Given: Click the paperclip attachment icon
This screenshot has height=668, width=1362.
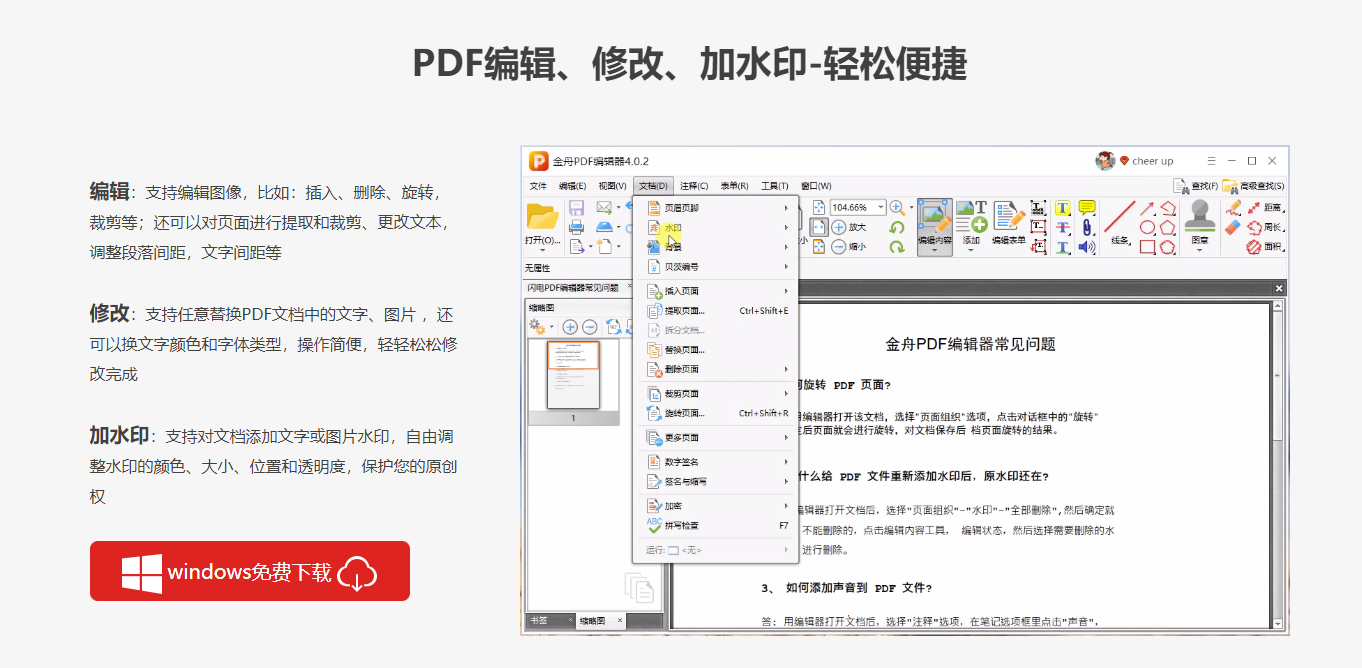Looking at the screenshot, I should tap(1087, 228).
